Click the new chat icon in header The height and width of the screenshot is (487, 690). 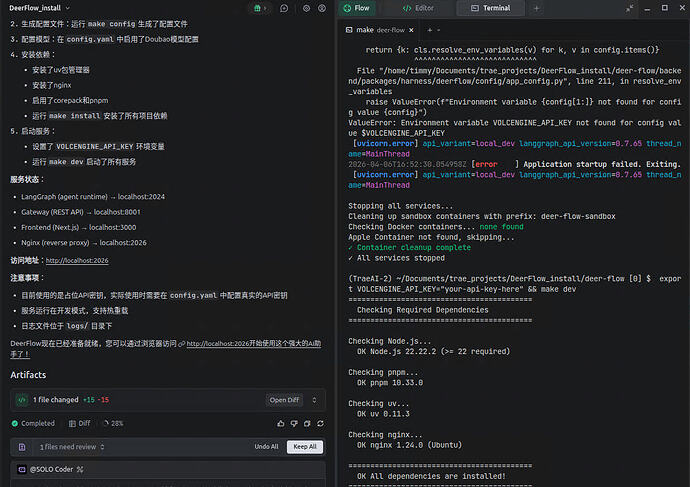click(285, 8)
